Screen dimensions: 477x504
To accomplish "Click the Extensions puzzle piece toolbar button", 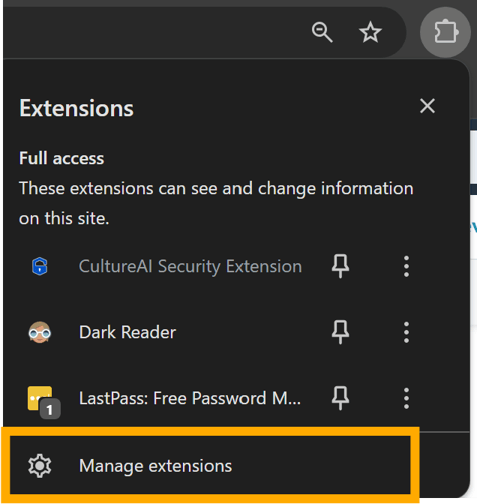I will click(x=445, y=32).
